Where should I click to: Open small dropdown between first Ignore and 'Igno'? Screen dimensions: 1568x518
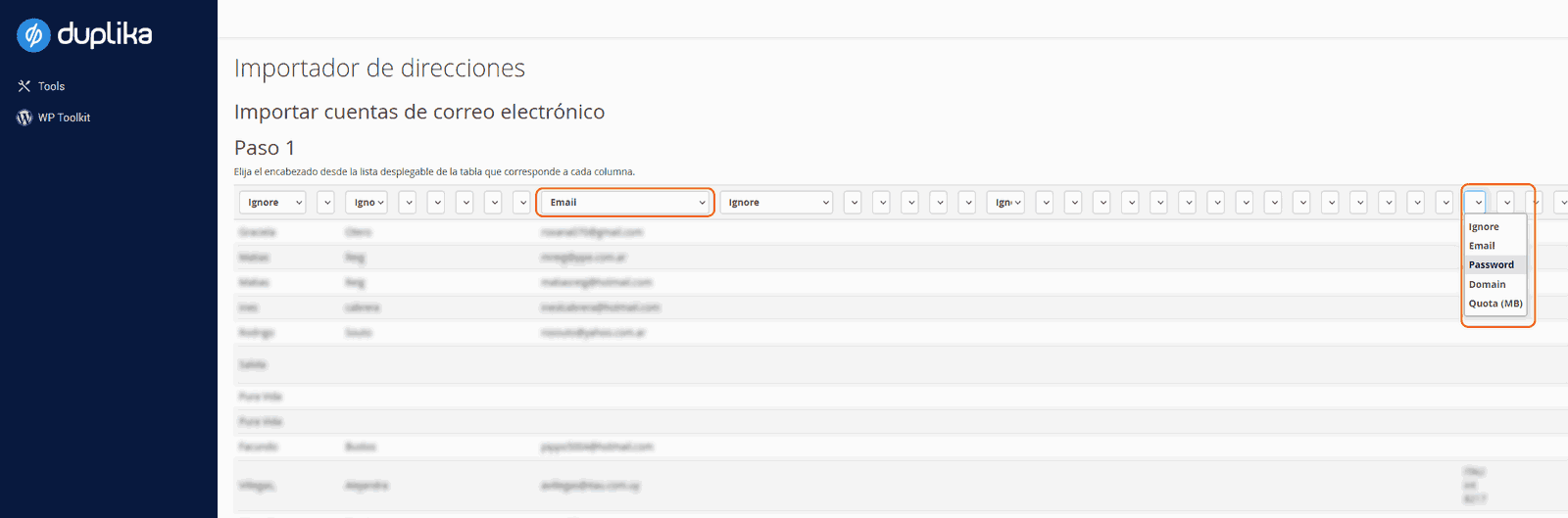(x=326, y=203)
